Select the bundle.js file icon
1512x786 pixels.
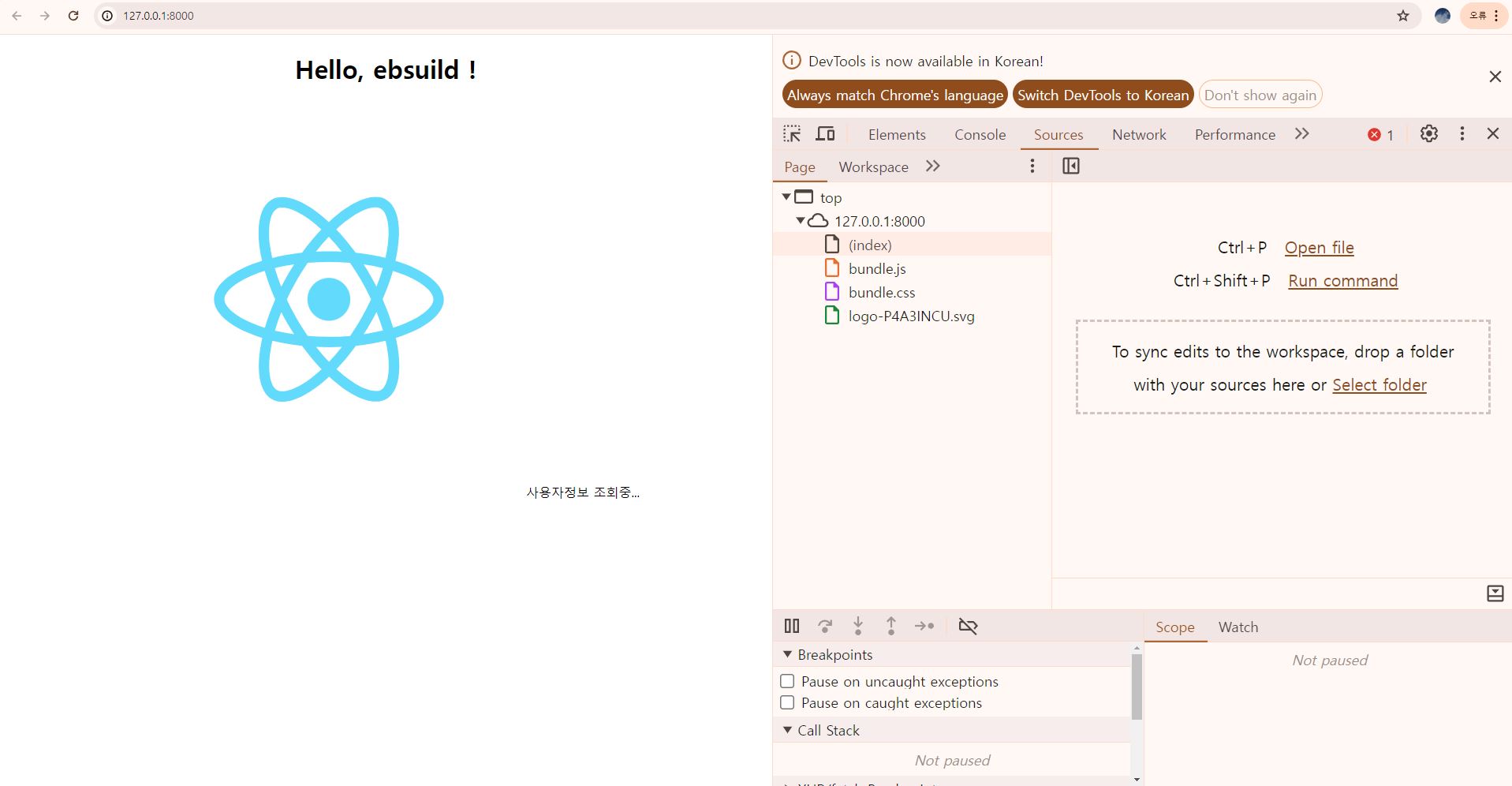(x=832, y=268)
